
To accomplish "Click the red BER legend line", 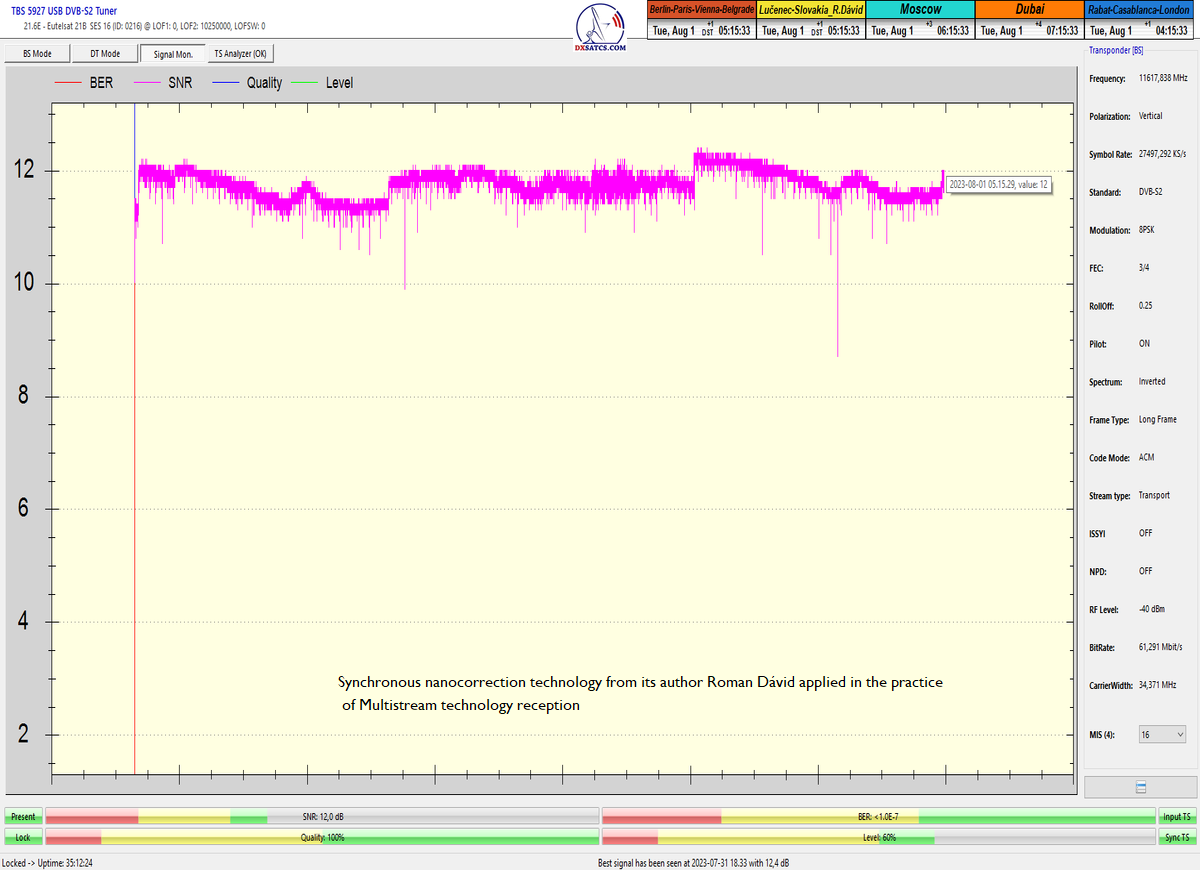I will (69, 83).
